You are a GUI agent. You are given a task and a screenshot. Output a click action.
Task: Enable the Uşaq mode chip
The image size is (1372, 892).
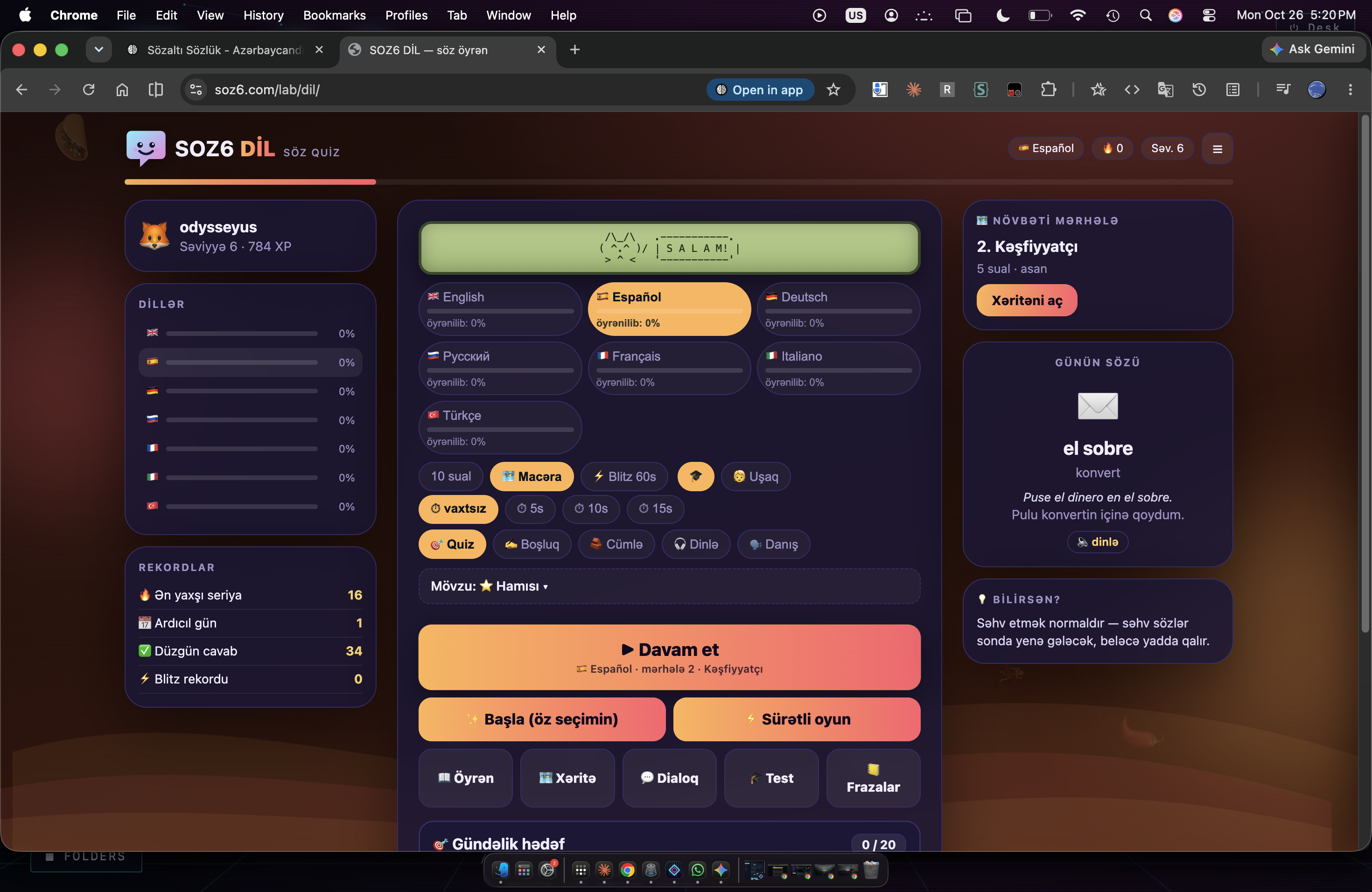pos(755,476)
